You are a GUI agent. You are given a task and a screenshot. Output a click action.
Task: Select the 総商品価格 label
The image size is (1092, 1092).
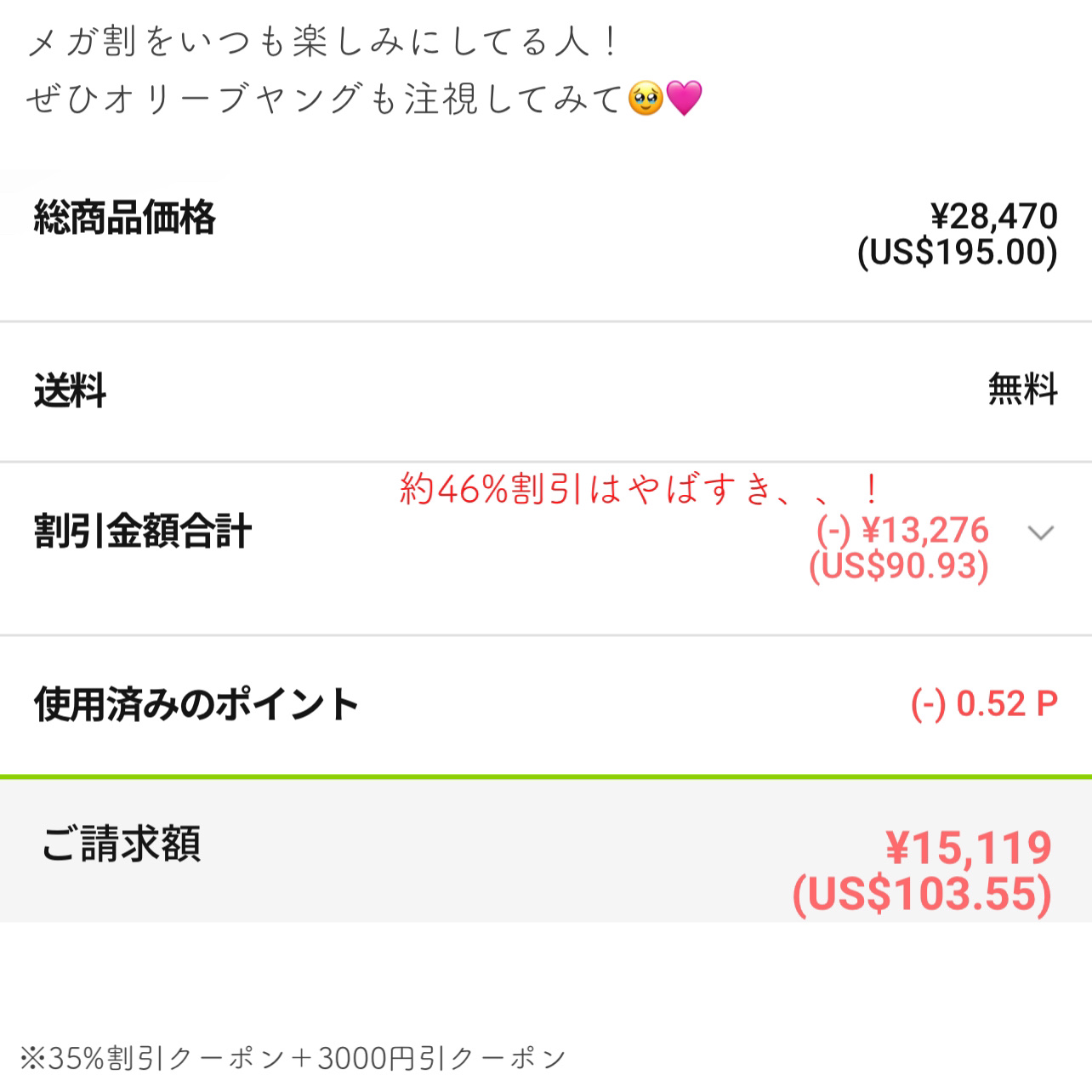(124, 217)
